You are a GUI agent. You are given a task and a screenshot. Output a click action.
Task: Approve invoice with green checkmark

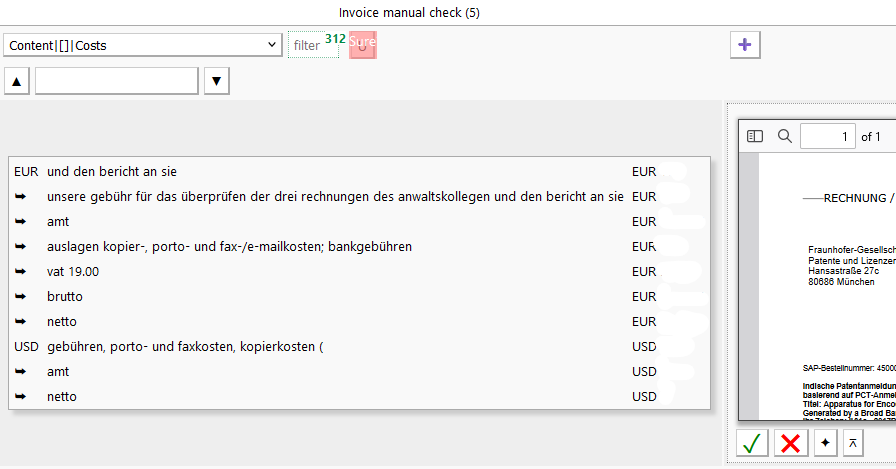pyautogui.click(x=752, y=443)
